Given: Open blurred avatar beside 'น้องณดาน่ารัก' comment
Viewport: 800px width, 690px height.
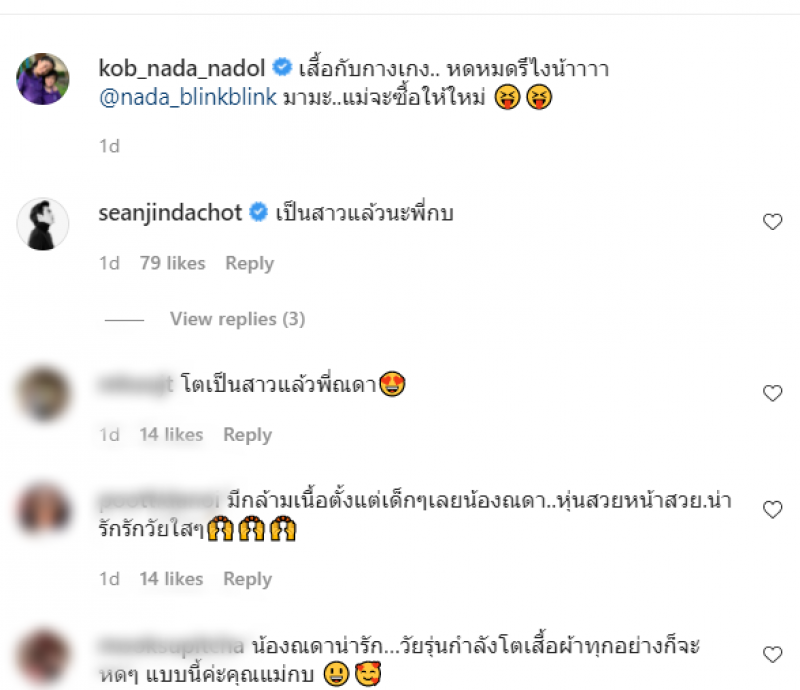Looking at the screenshot, I should point(43,656).
